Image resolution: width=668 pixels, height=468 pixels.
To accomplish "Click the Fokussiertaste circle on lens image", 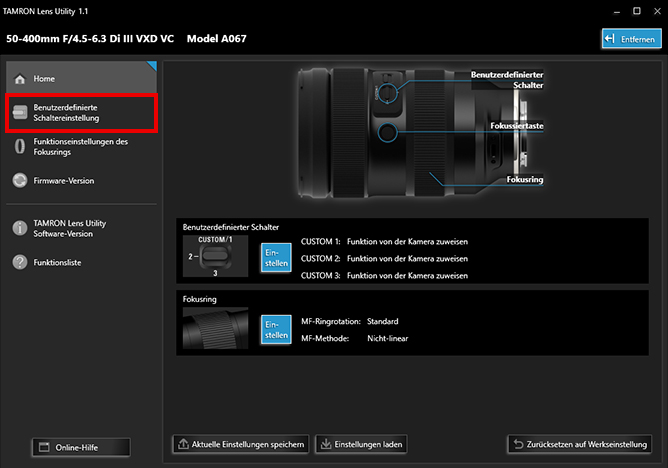I will [x=387, y=132].
